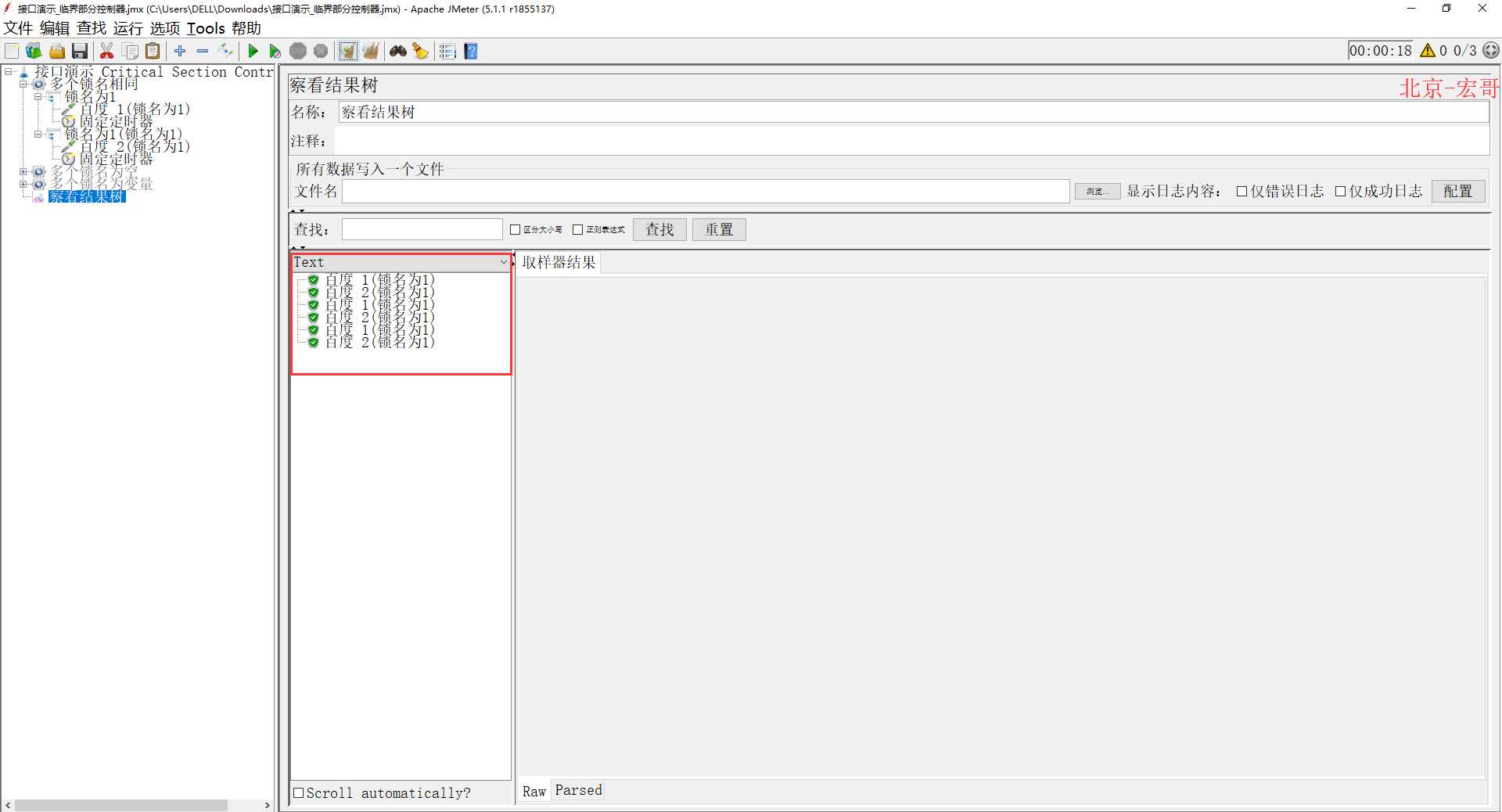Screen dimensions: 1502x812
Task: Switch to 取样器结果 tab
Action: tap(559, 262)
